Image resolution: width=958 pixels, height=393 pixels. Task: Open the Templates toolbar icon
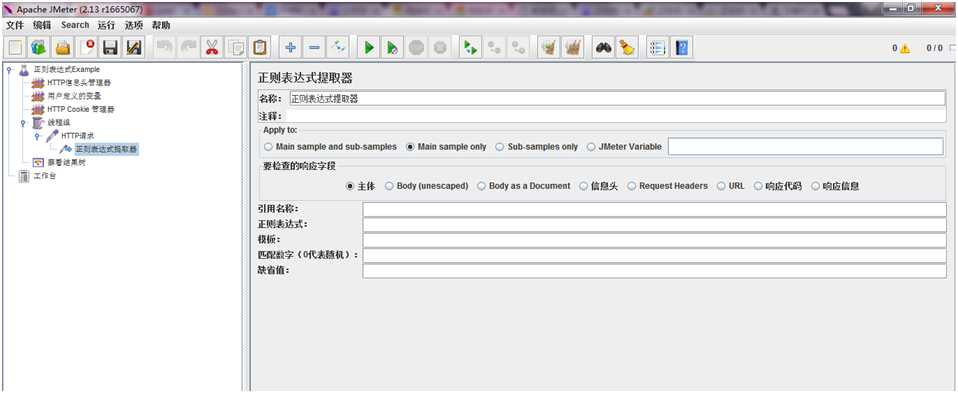coord(39,48)
